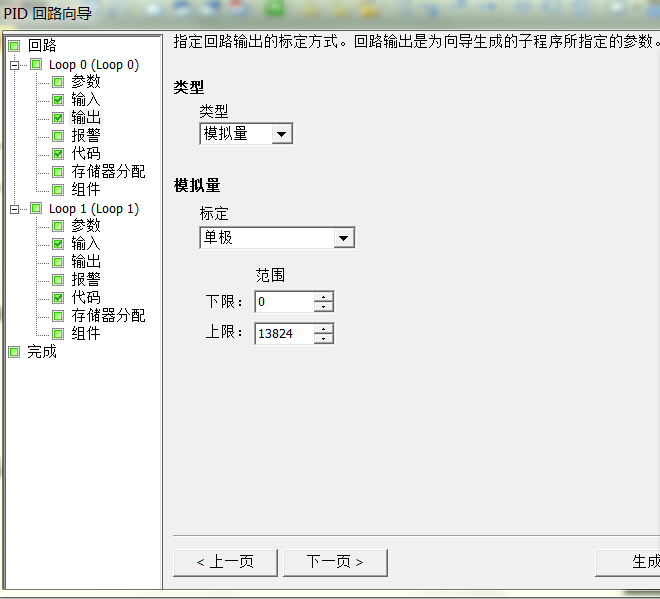660x599 pixels.
Task: Click the status icon beside Loop 1 输出
Action: pyautogui.click(x=58, y=262)
